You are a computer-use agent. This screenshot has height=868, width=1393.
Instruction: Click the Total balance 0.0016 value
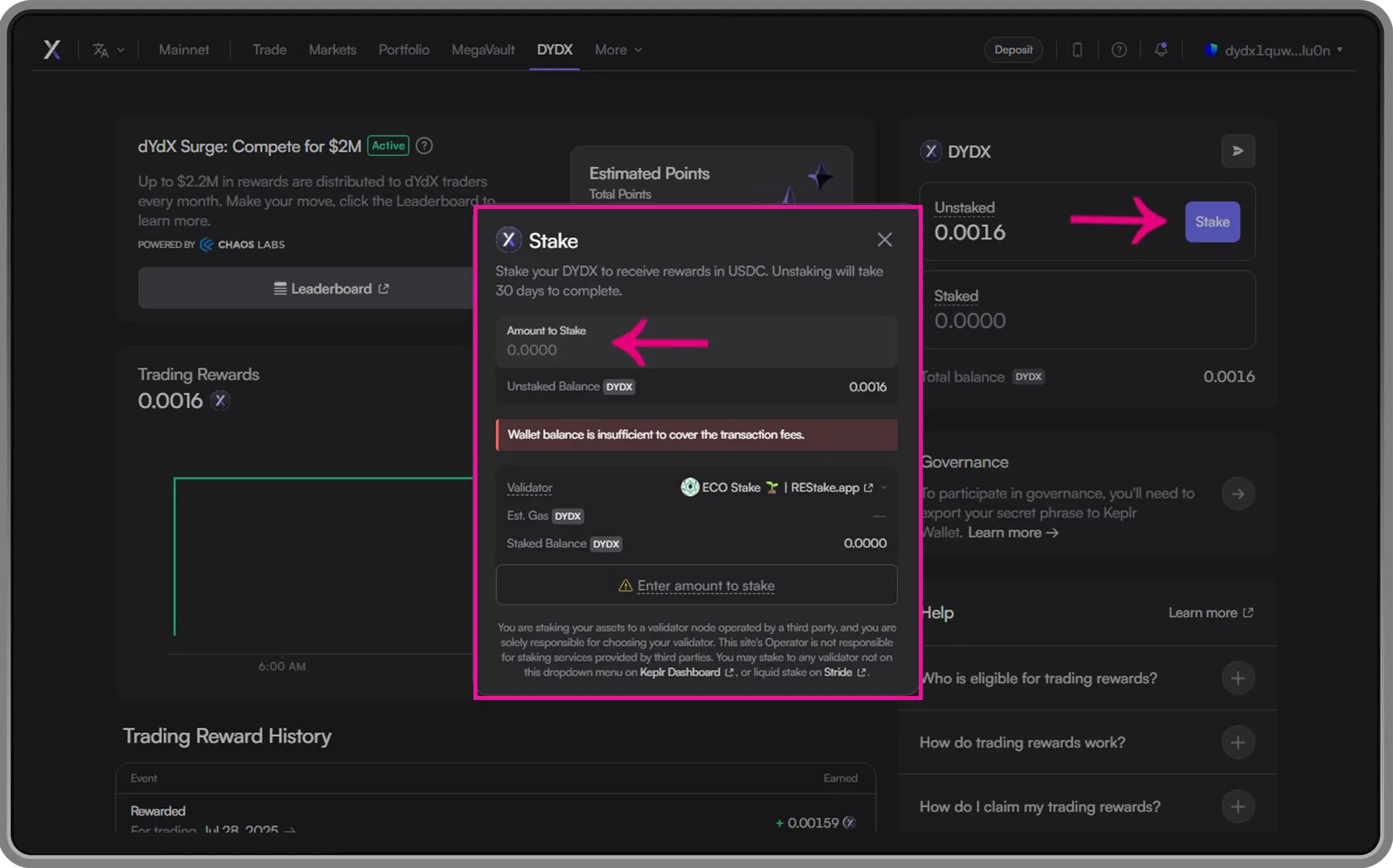1228,377
